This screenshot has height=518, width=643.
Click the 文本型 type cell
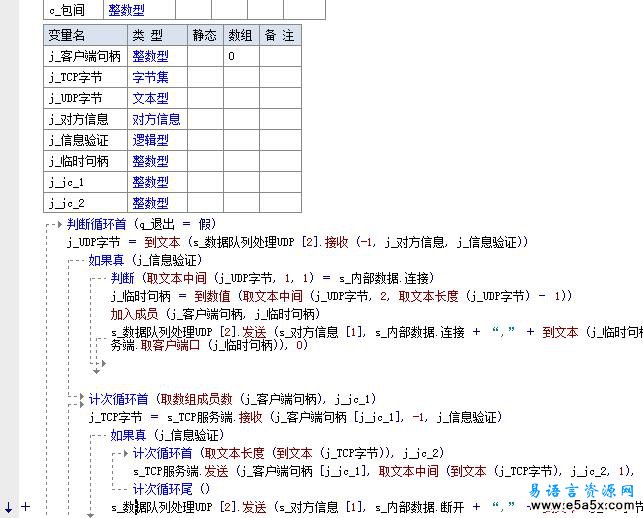click(x=157, y=98)
